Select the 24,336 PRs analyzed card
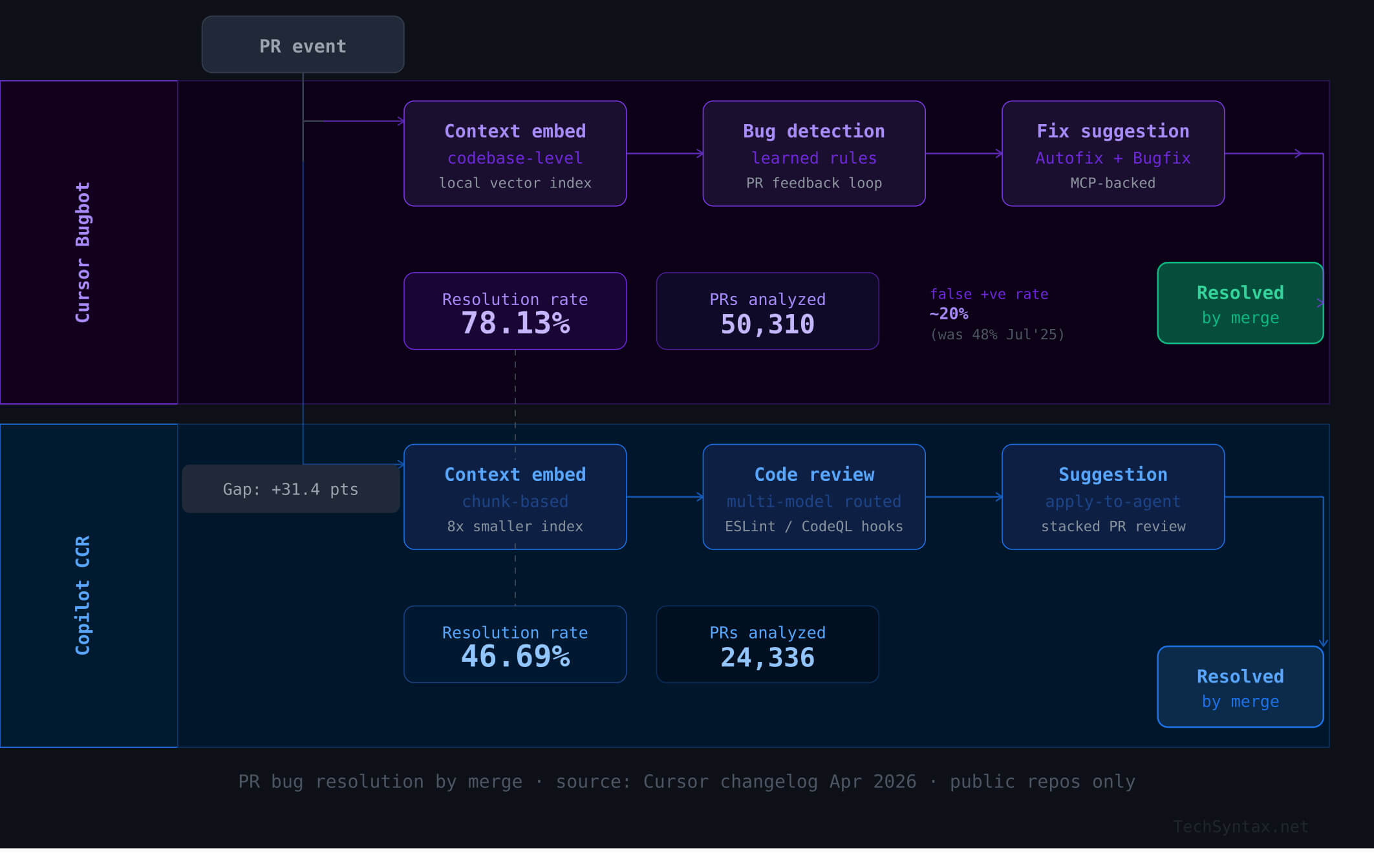The image size is (1374, 868). tap(767, 644)
